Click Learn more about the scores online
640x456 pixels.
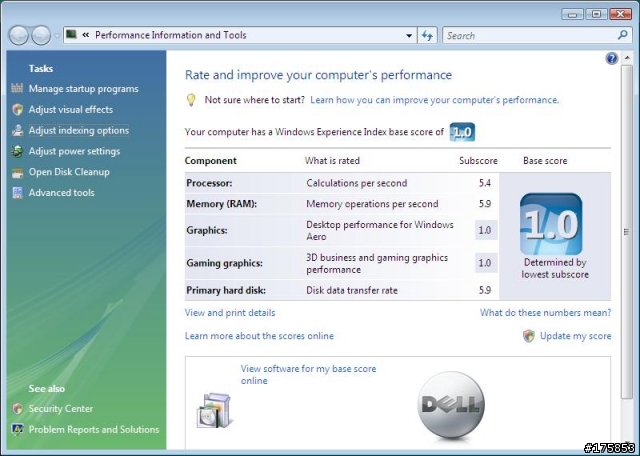pos(259,336)
